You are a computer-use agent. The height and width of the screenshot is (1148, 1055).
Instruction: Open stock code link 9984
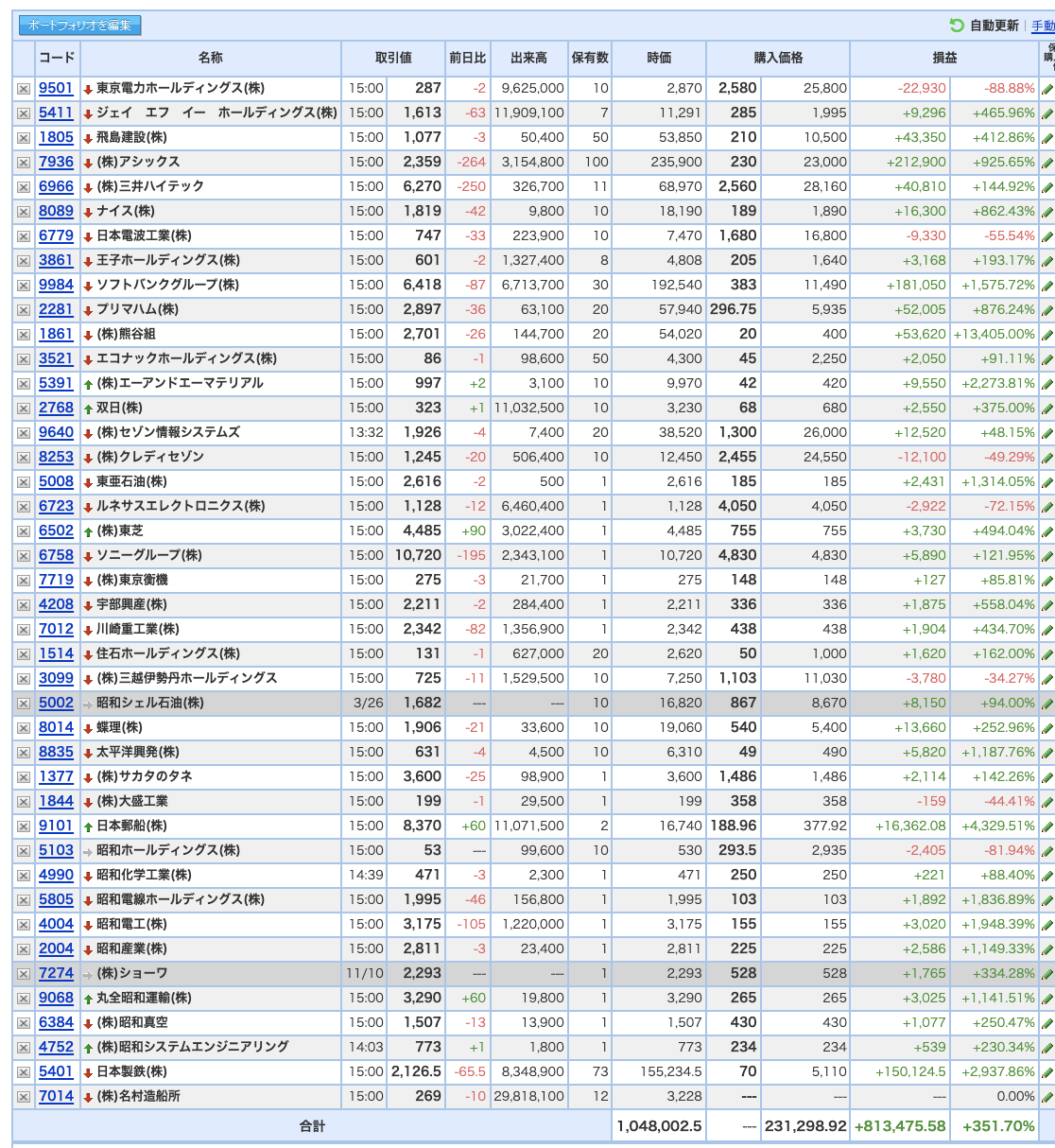click(x=56, y=285)
